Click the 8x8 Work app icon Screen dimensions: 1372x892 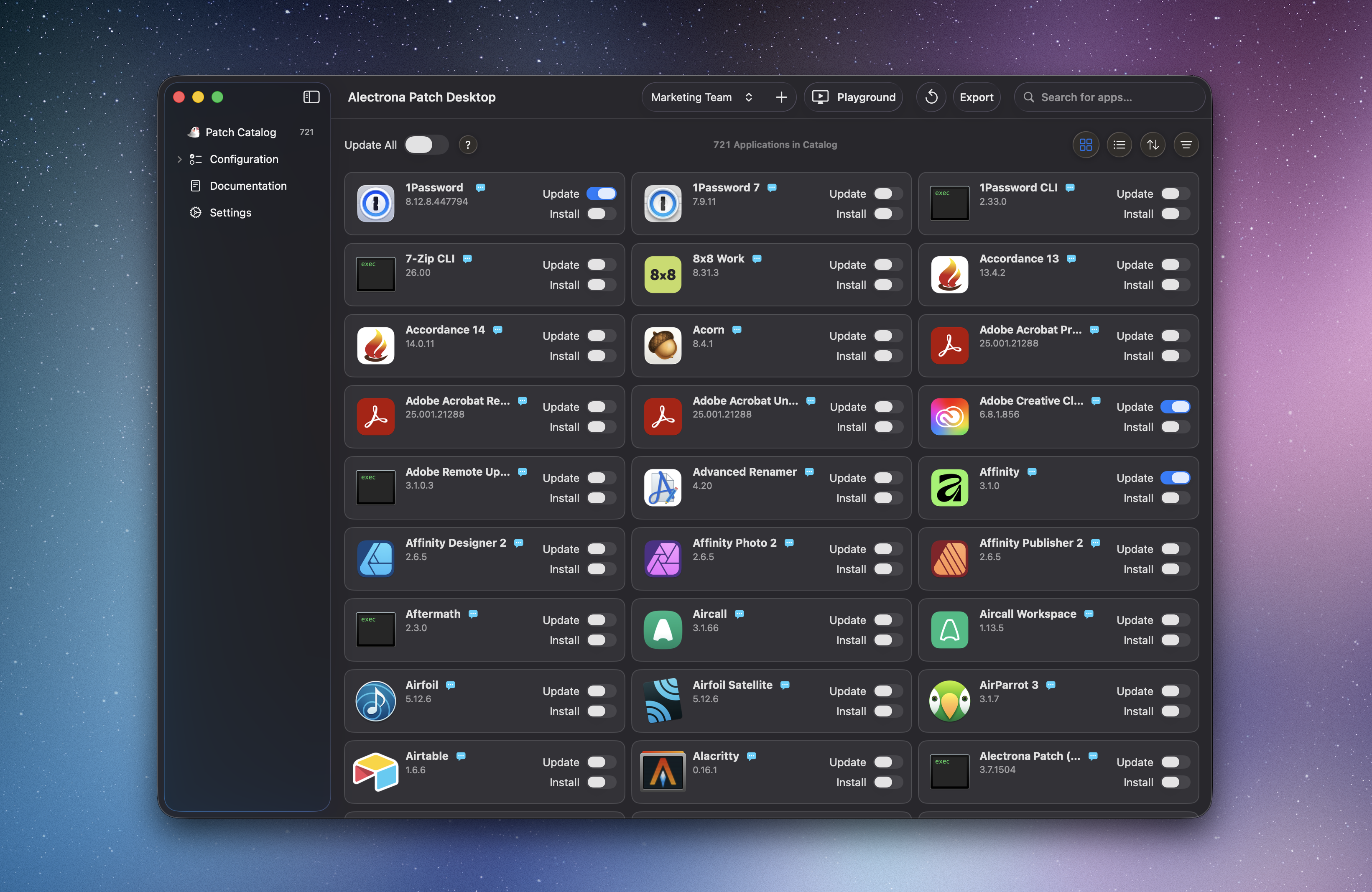tap(662, 274)
